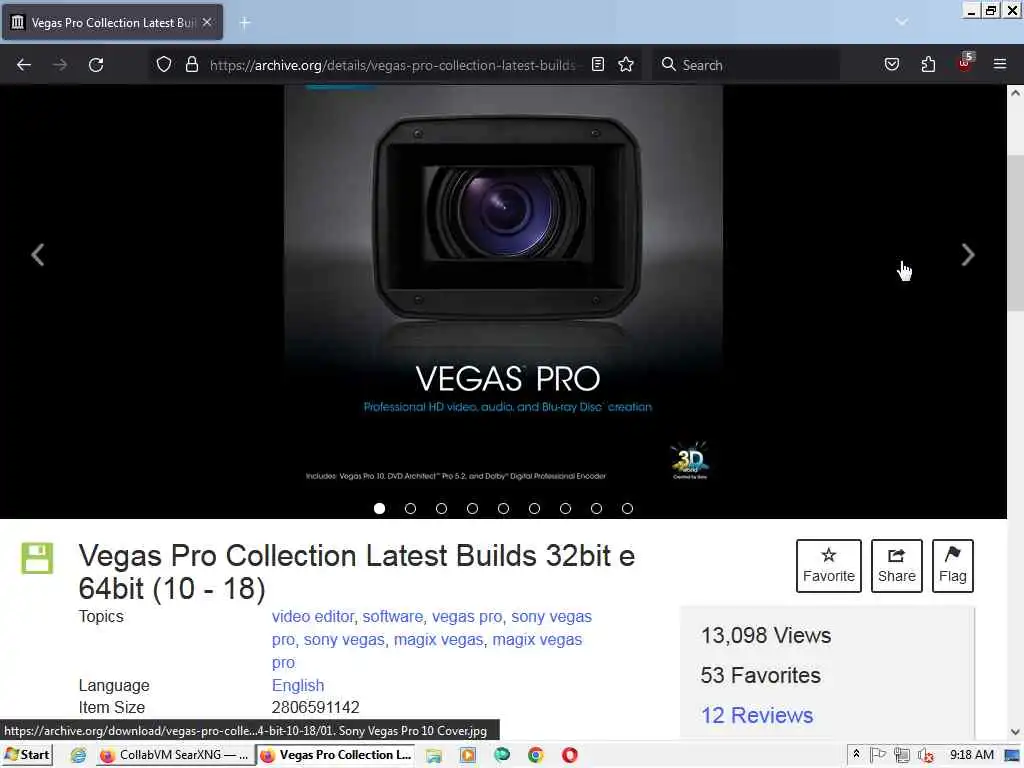Add item to favorites with Favorite button

click(x=829, y=566)
